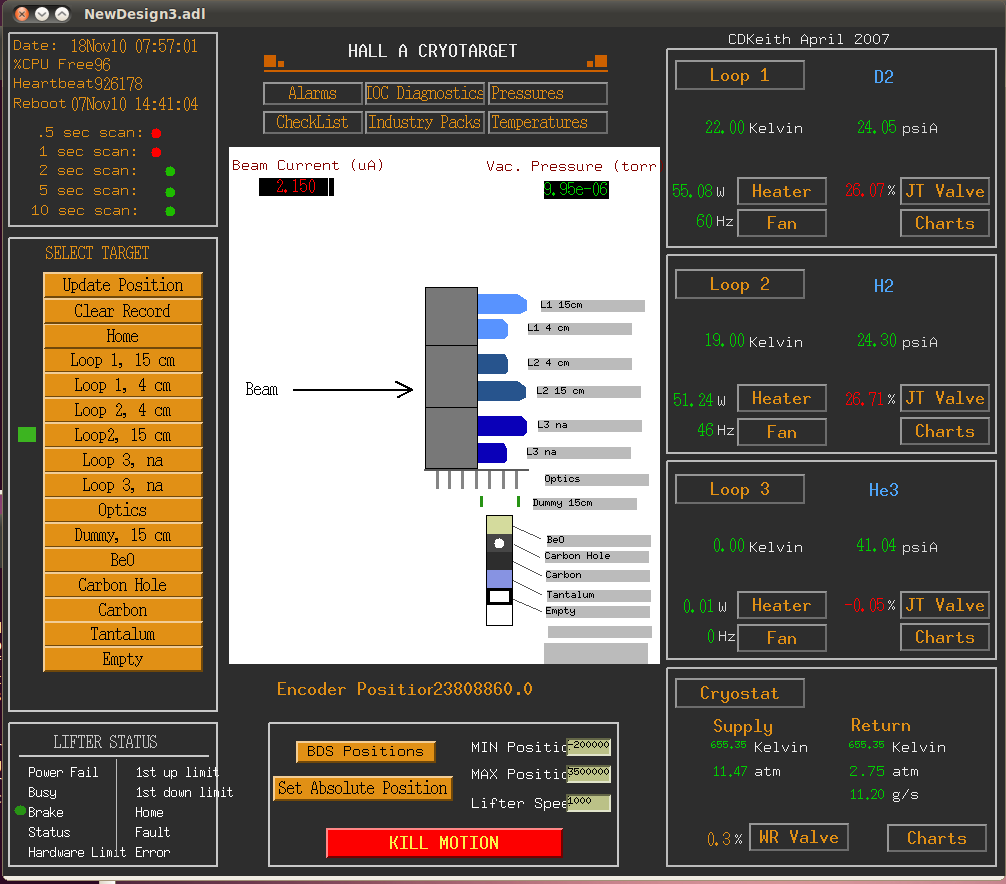Open BDS Positions dialog
Screen dimensions: 1006x884
click(x=366, y=751)
